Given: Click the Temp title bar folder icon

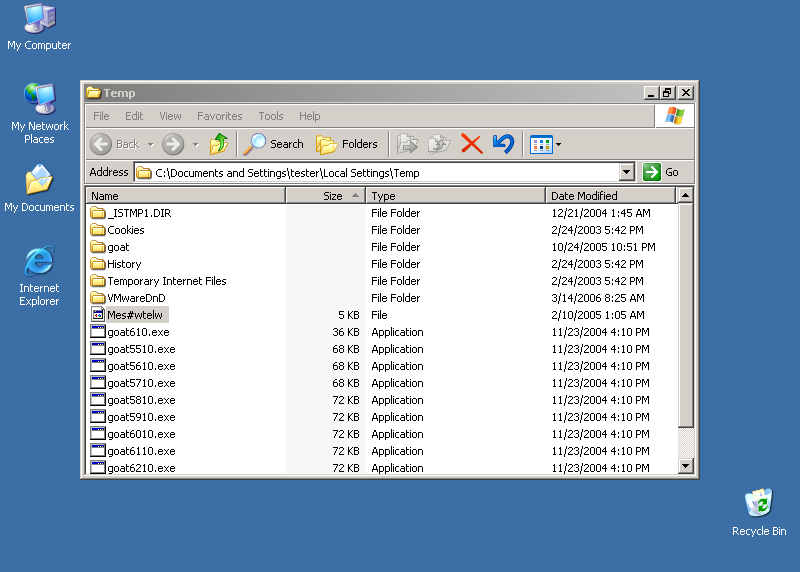Looking at the screenshot, I should pos(93,92).
